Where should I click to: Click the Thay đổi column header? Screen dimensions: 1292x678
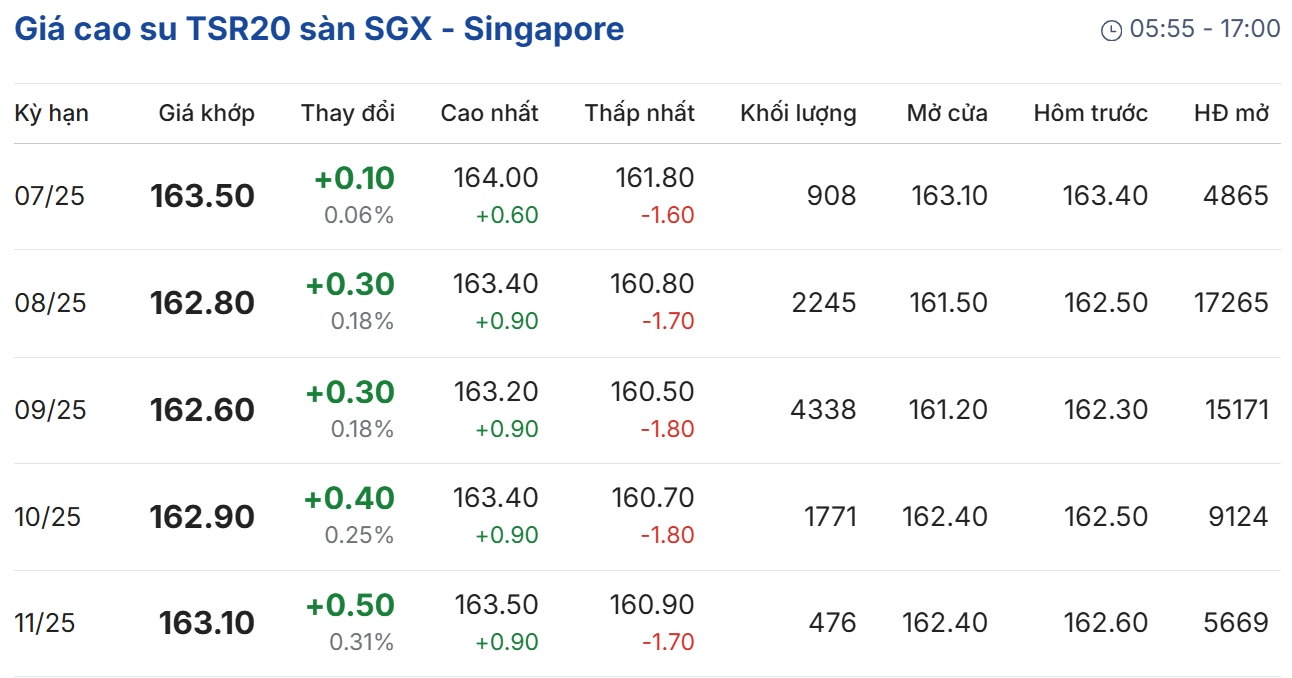pos(348,113)
